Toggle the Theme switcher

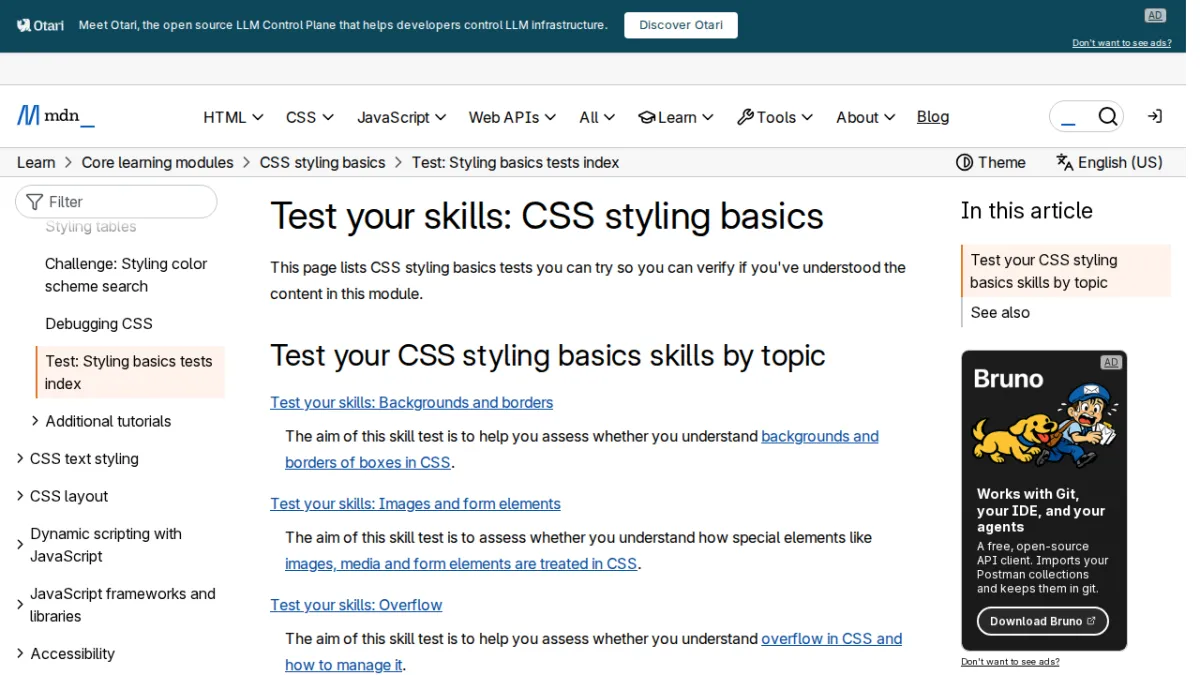point(991,162)
